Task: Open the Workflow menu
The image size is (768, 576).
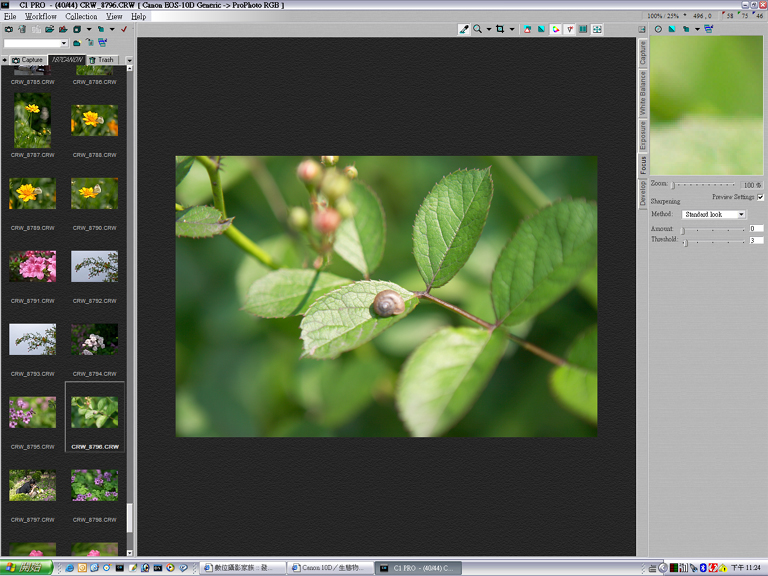Action: [x=41, y=16]
